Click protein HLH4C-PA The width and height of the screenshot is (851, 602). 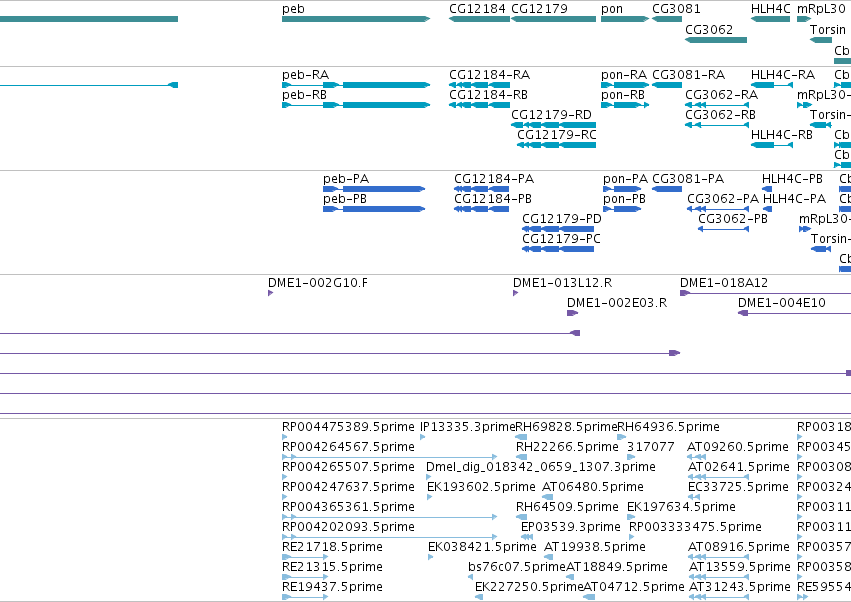(x=767, y=209)
